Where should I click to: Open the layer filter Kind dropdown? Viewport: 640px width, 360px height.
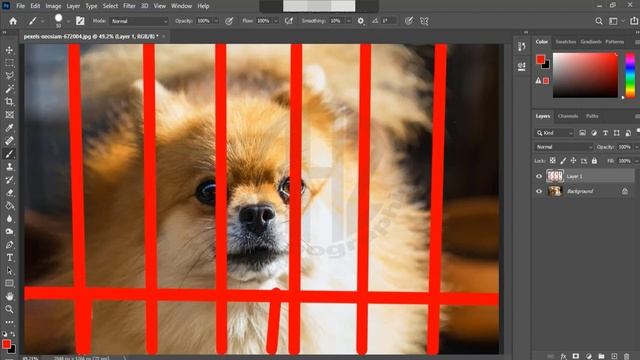[x=554, y=133]
